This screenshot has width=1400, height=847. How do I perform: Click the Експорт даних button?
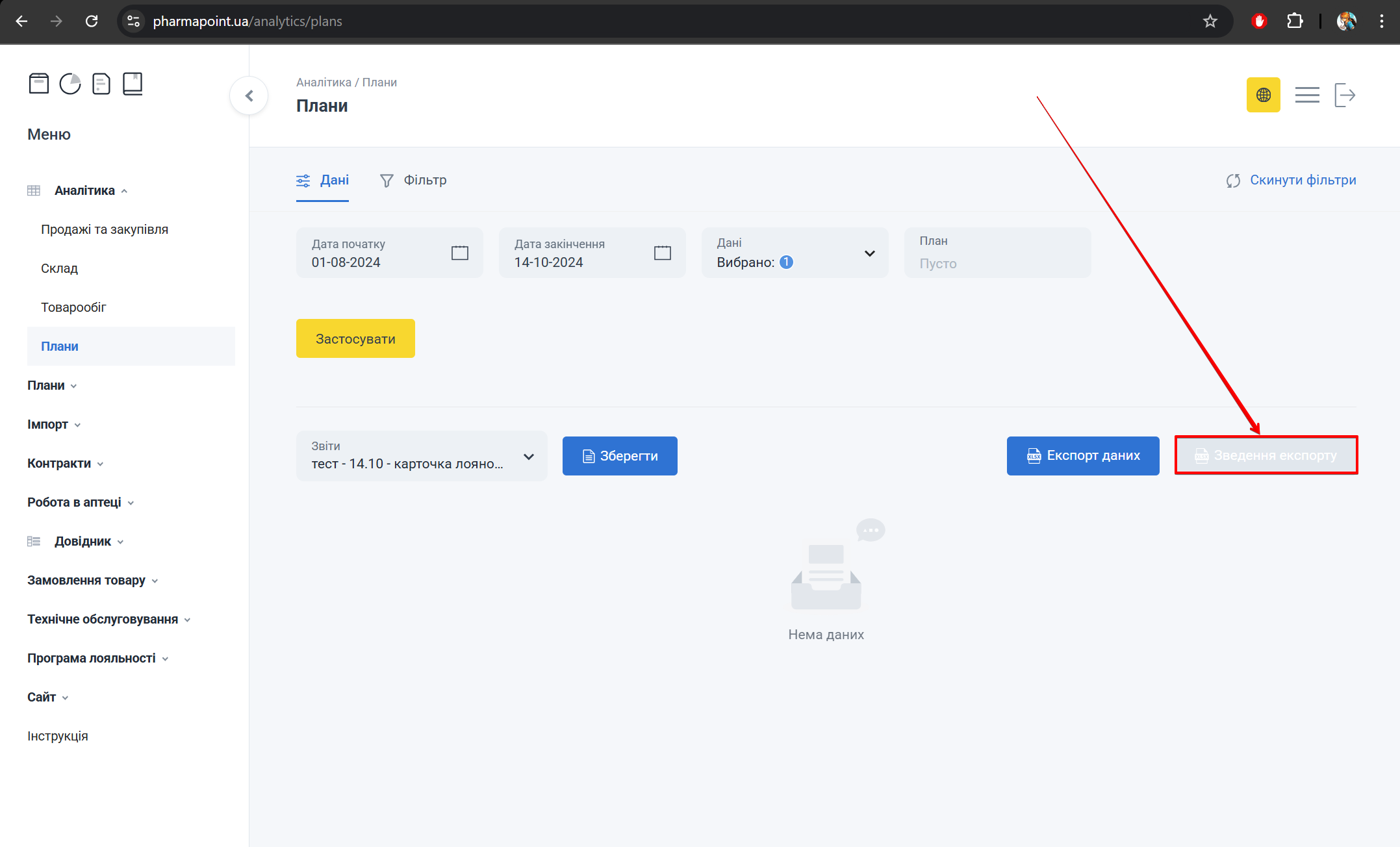(1082, 456)
